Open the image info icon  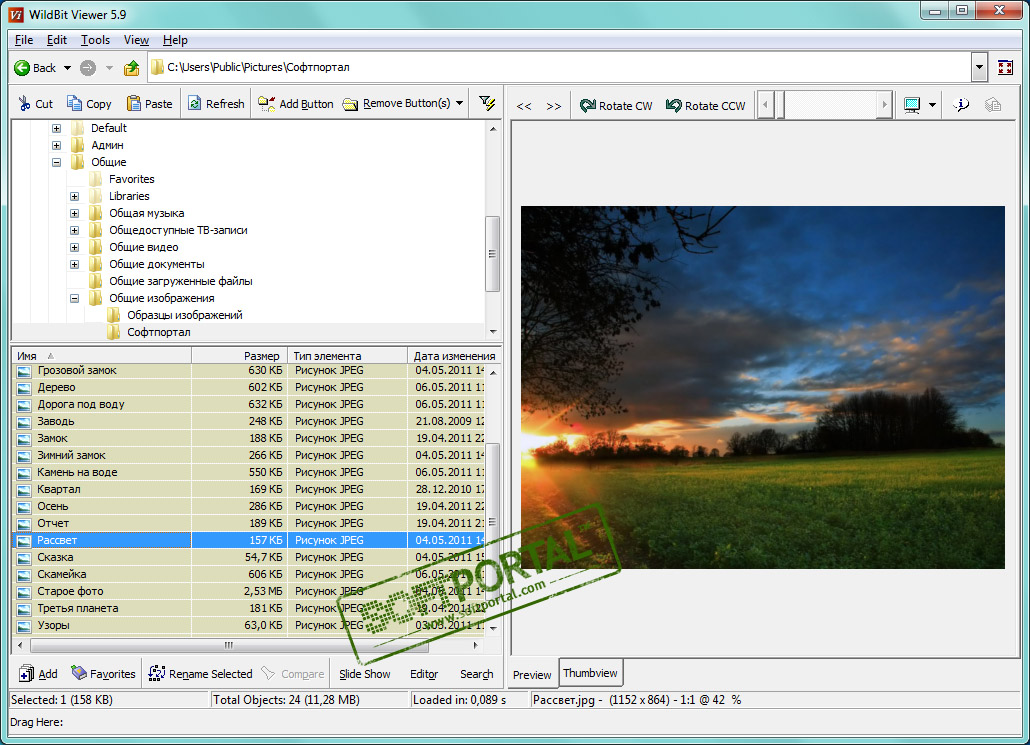tap(961, 105)
